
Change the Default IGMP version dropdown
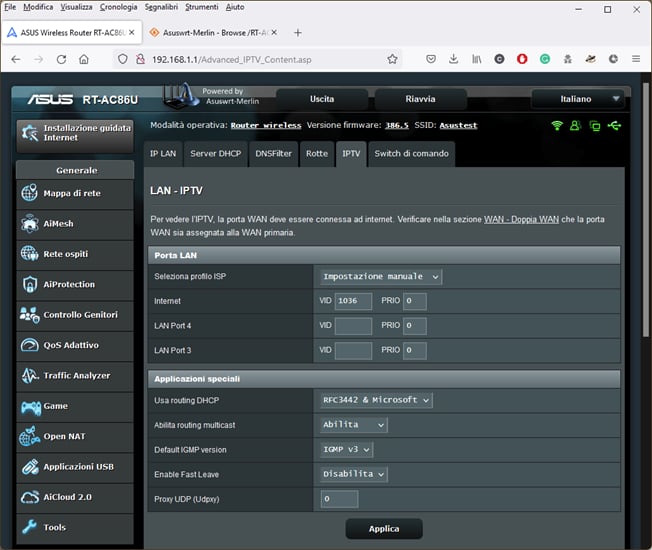348,450
